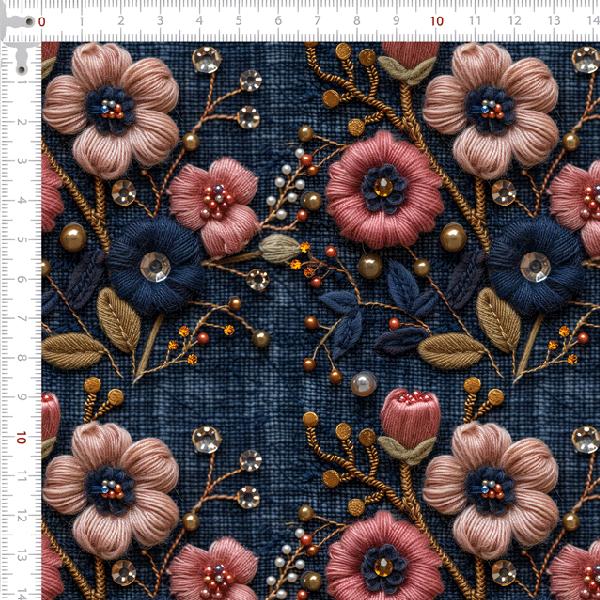Click the number 7 on the vertical ruler
This screenshot has height=600, width=600.
(x=22, y=319)
